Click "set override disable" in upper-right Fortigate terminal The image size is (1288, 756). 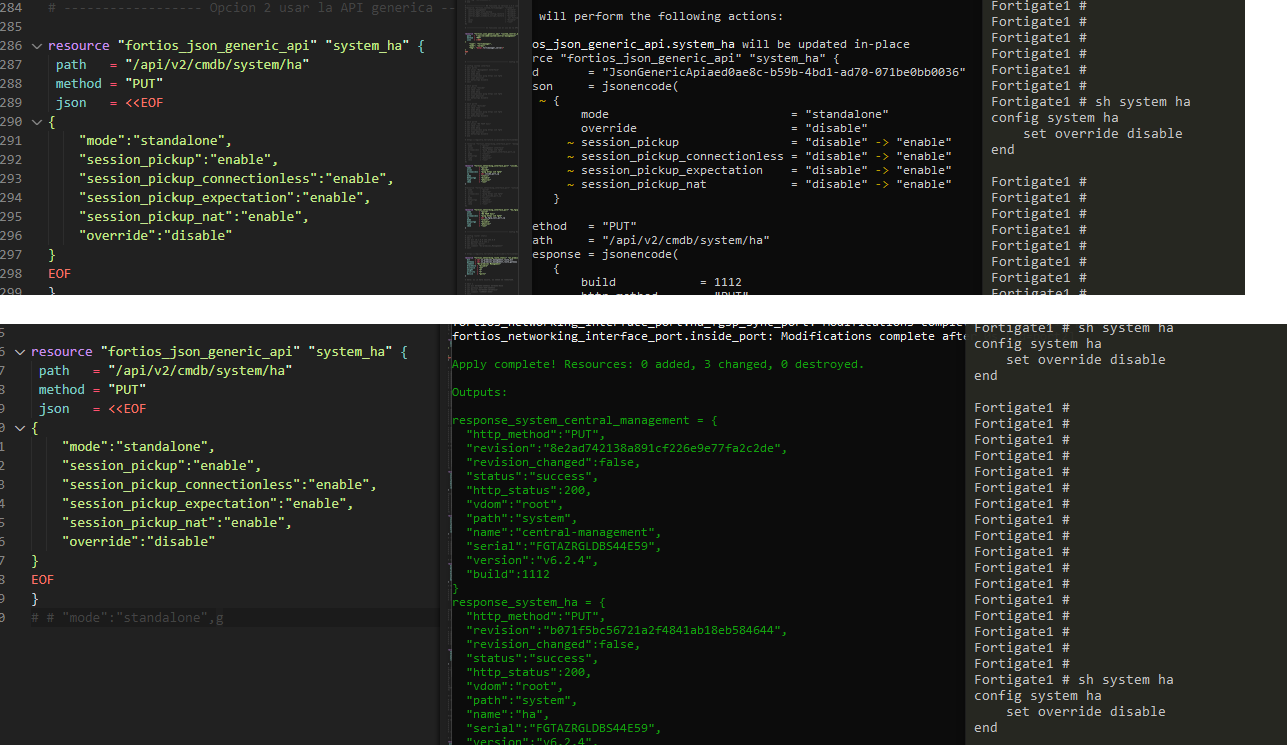pyautogui.click(x=1103, y=134)
